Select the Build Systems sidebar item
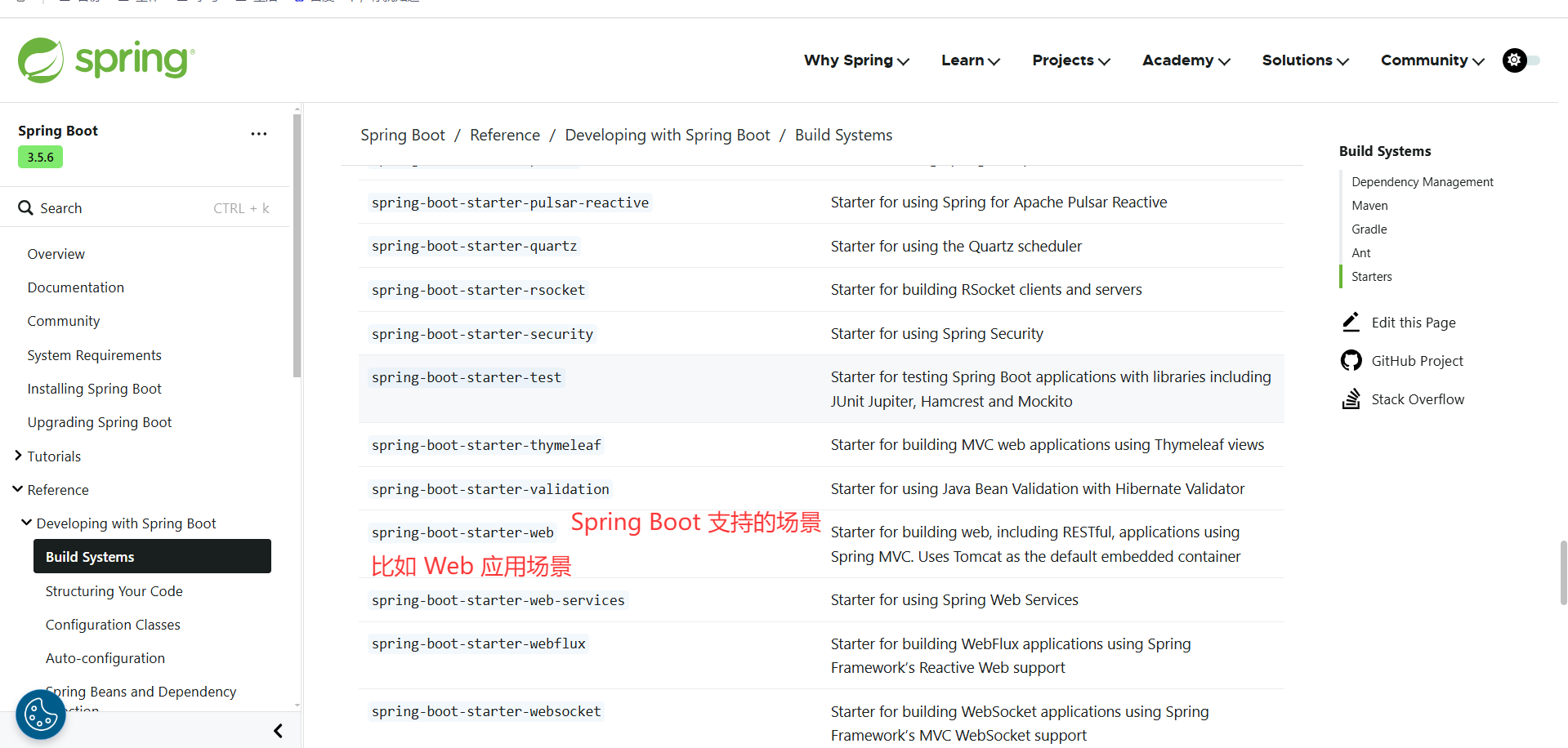 [152, 556]
